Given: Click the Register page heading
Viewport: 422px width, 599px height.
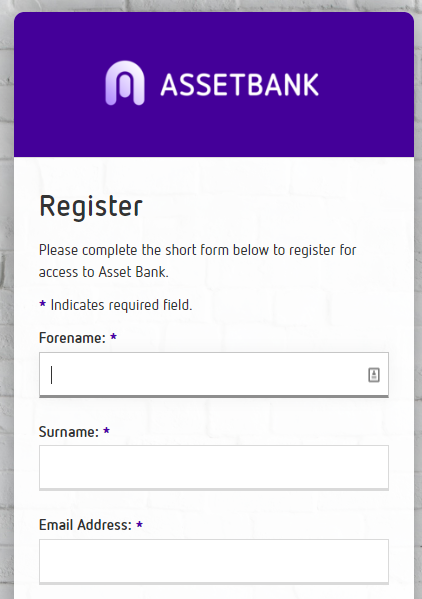Looking at the screenshot, I should (91, 207).
